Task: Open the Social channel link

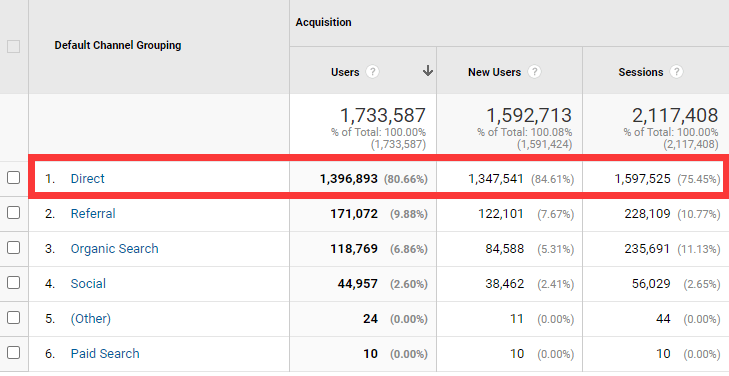Action: click(88, 284)
